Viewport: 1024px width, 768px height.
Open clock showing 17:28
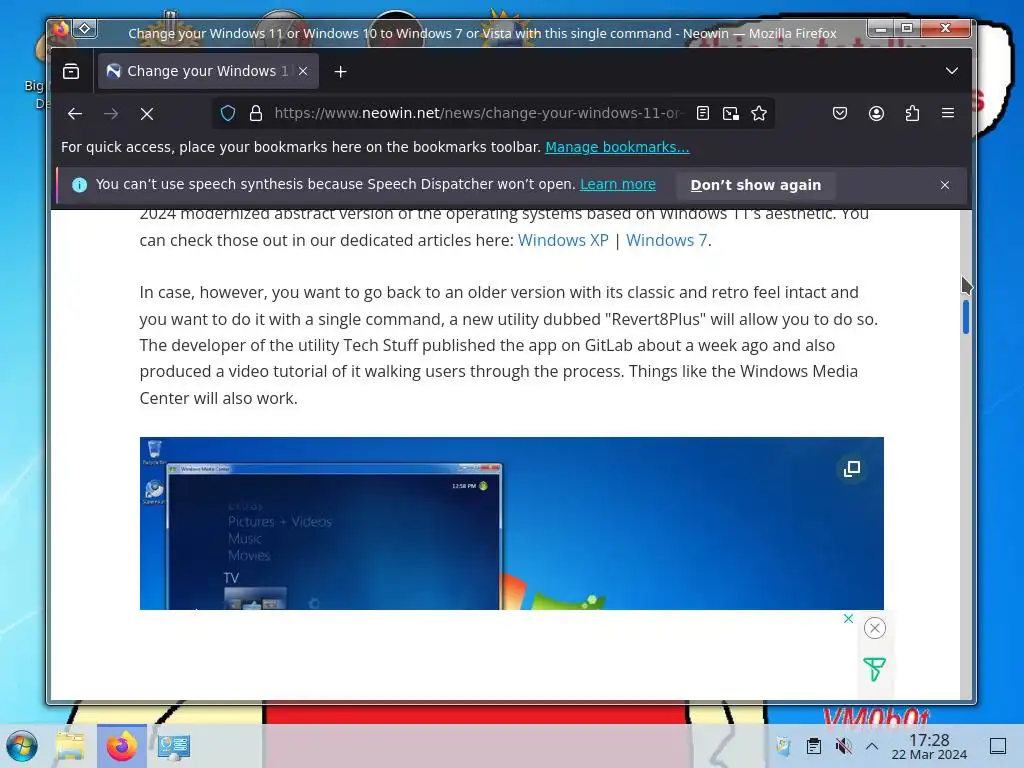pyautogui.click(x=929, y=746)
